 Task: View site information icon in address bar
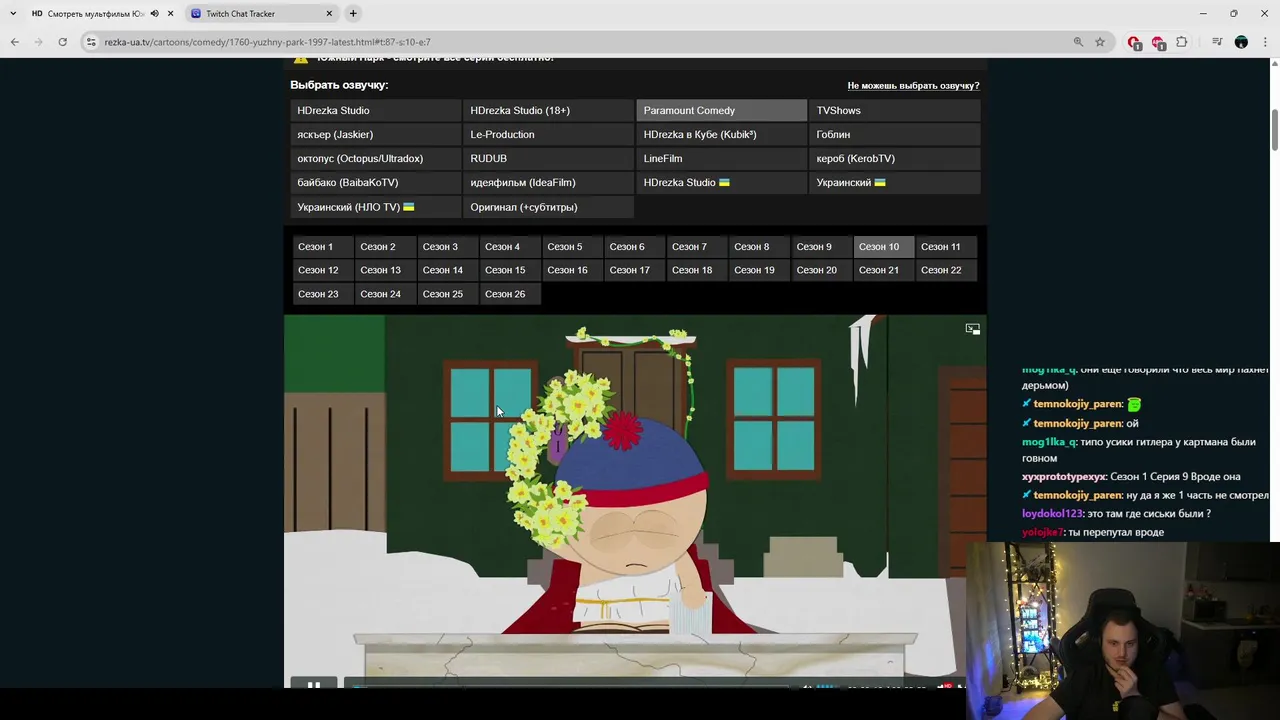(92, 42)
